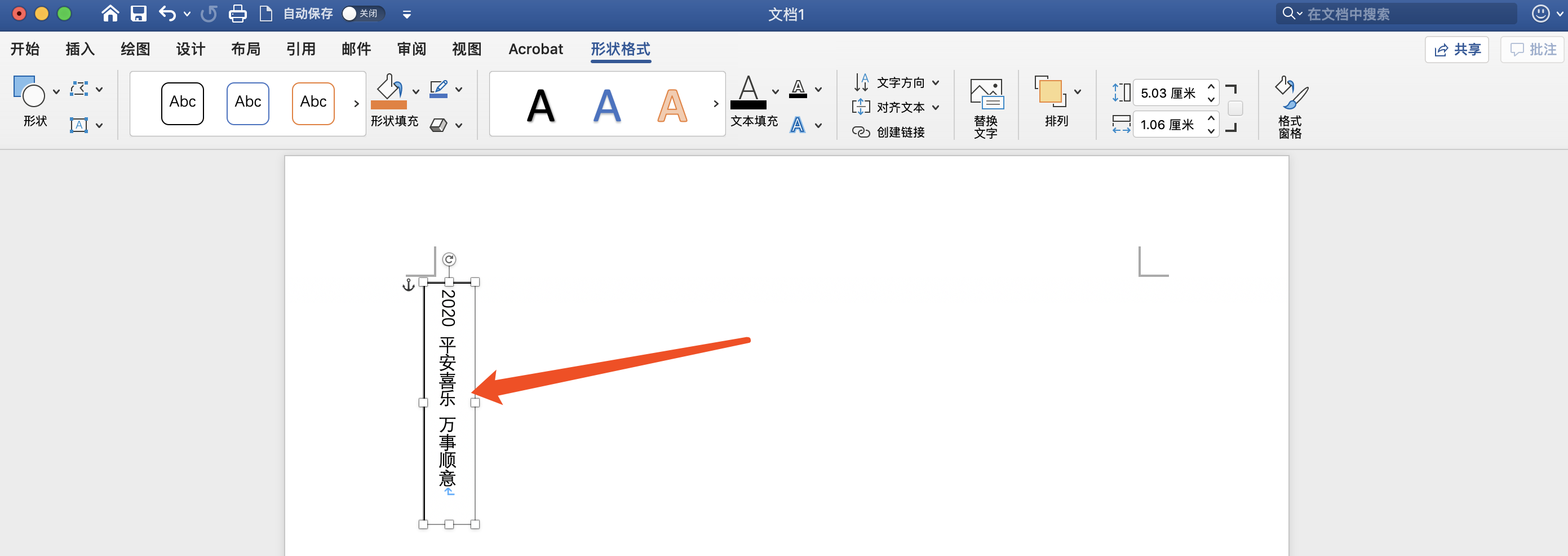Click the rotate handle above the text box
The height and width of the screenshot is (556, 1568).
[x=449, y=259]
